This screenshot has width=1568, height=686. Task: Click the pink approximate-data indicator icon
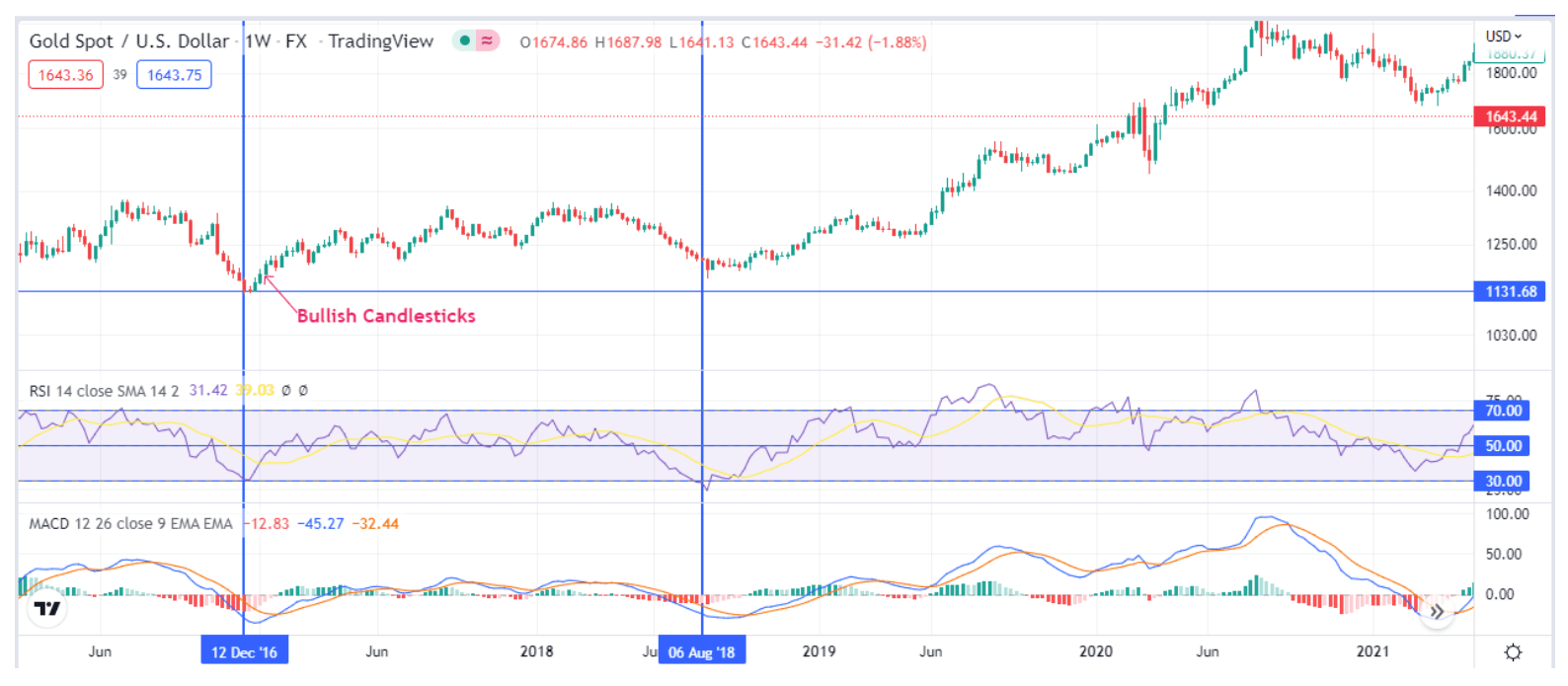(488, 41)
